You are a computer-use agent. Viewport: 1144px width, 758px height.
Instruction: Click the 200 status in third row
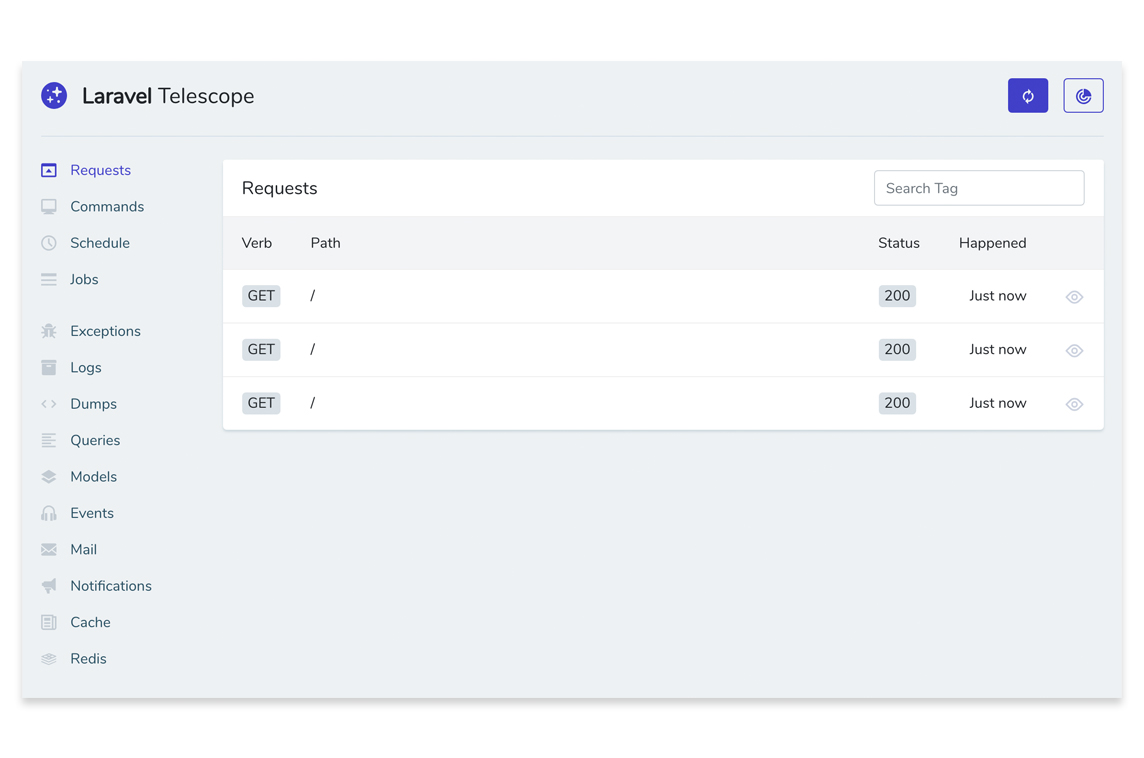click(x=897, y=403)
